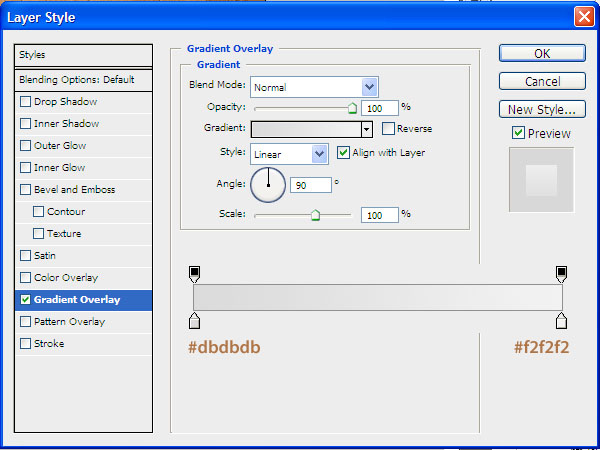
Task: Disable the Preview checkbox
Action: point(518,133)
